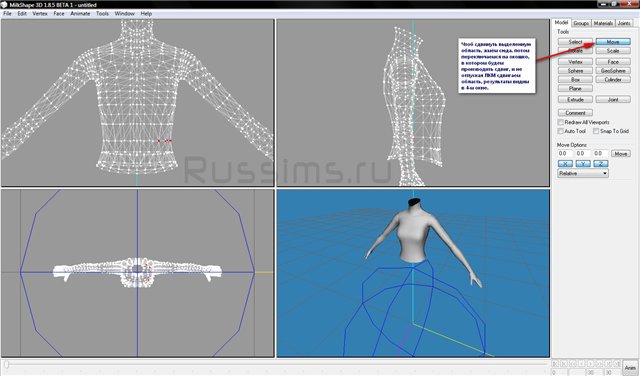Open the Relative mode dropdown

coord(583,173)
